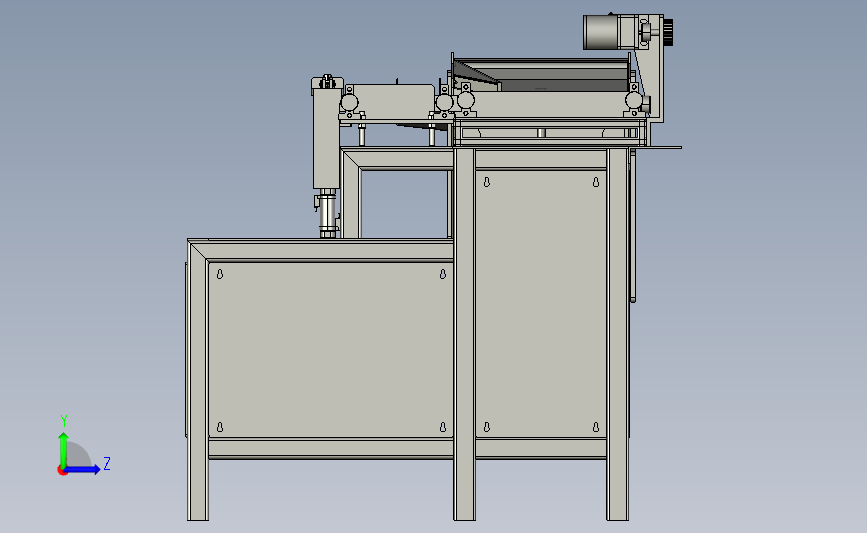Select the leftmost roller bearing block
867x533 pixels.
click(349, 103)
